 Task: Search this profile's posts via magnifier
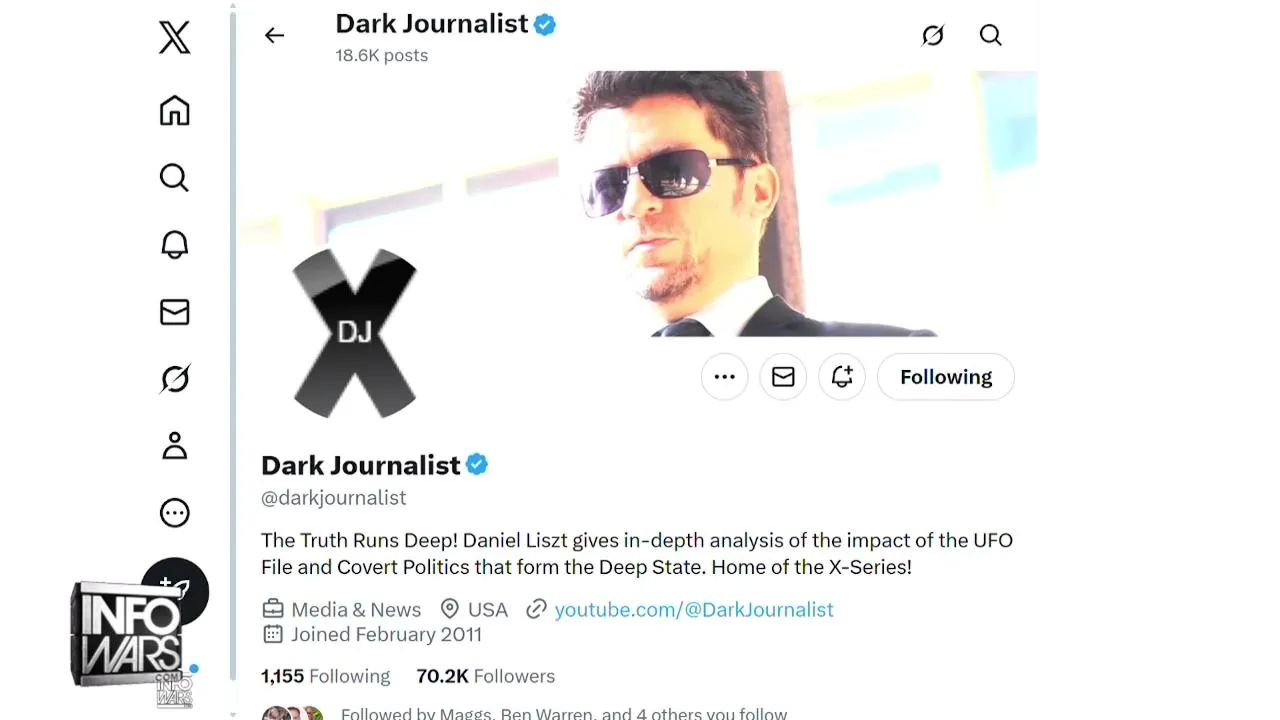tap(990, 35)
